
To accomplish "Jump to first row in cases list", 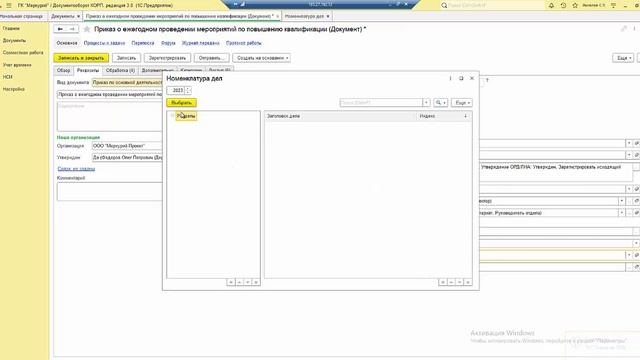I will tap(442, 282).
